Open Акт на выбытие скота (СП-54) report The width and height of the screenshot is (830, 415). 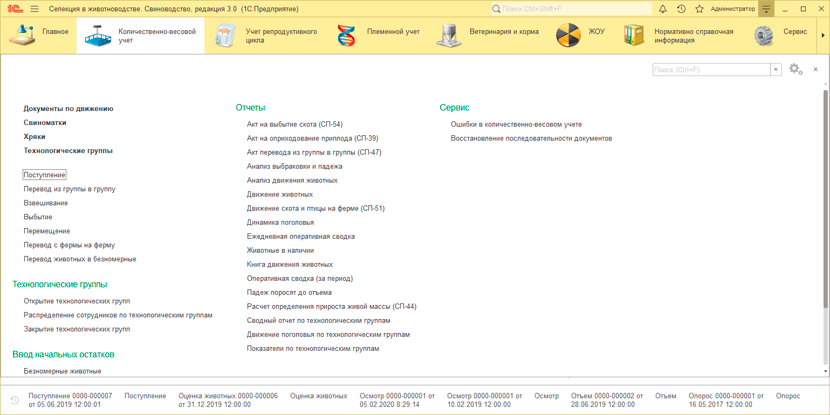click(x=295, y=124)
